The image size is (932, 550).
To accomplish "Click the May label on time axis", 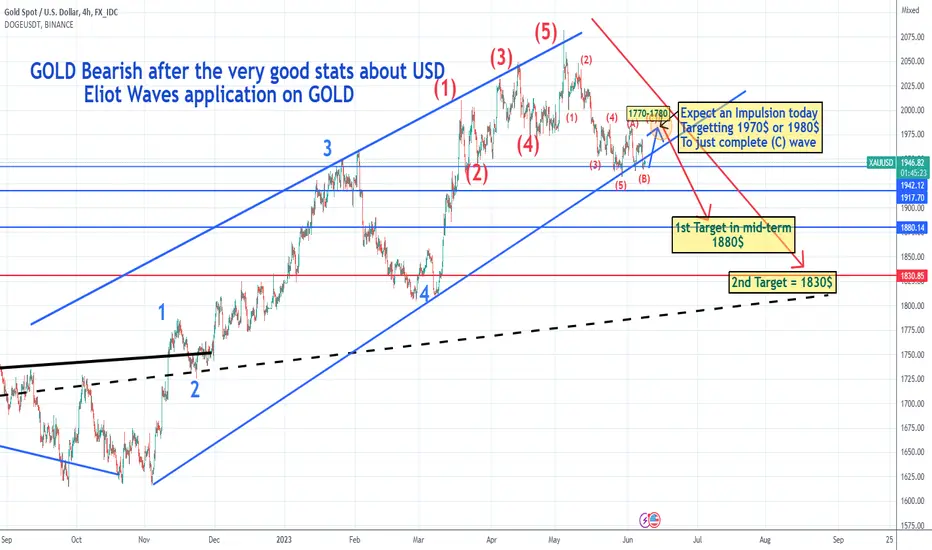I will 554,540.
